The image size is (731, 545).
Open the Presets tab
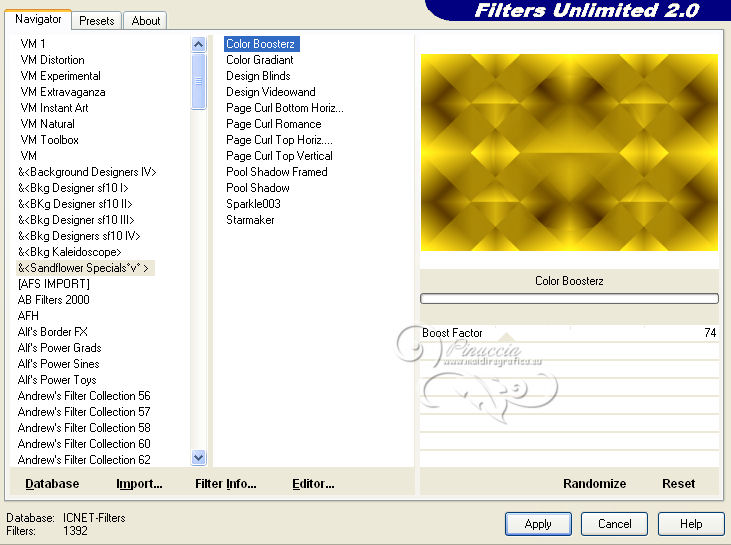click(97, 21)
